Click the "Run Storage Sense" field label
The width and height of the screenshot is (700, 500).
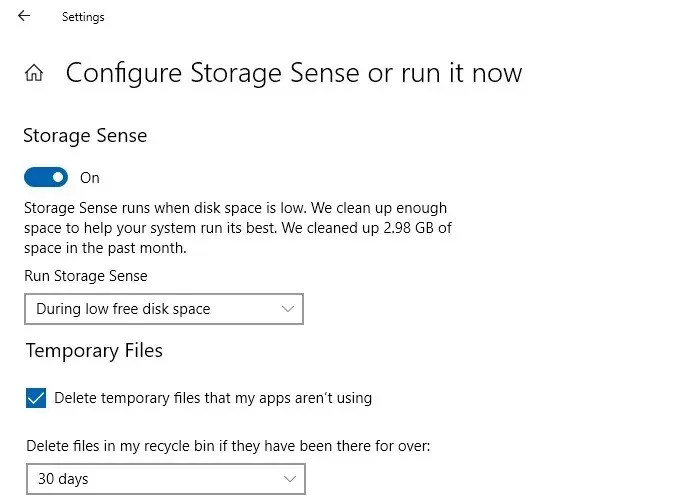coord(86,277)
